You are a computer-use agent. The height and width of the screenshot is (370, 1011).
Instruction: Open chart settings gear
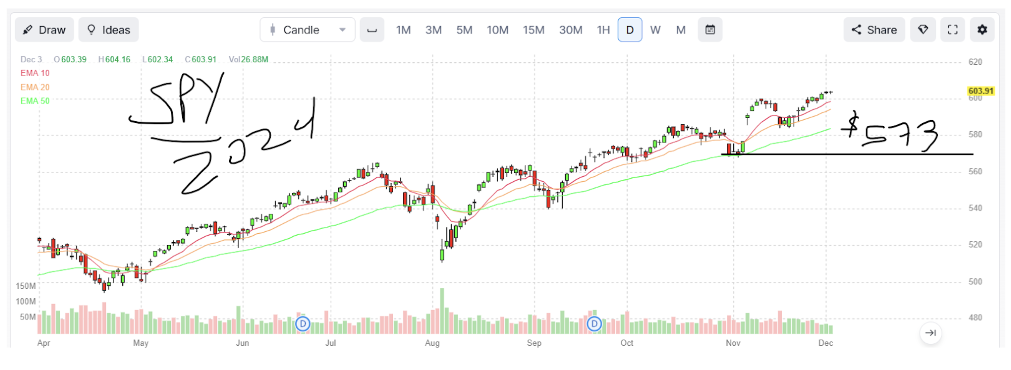coord(982,30)
